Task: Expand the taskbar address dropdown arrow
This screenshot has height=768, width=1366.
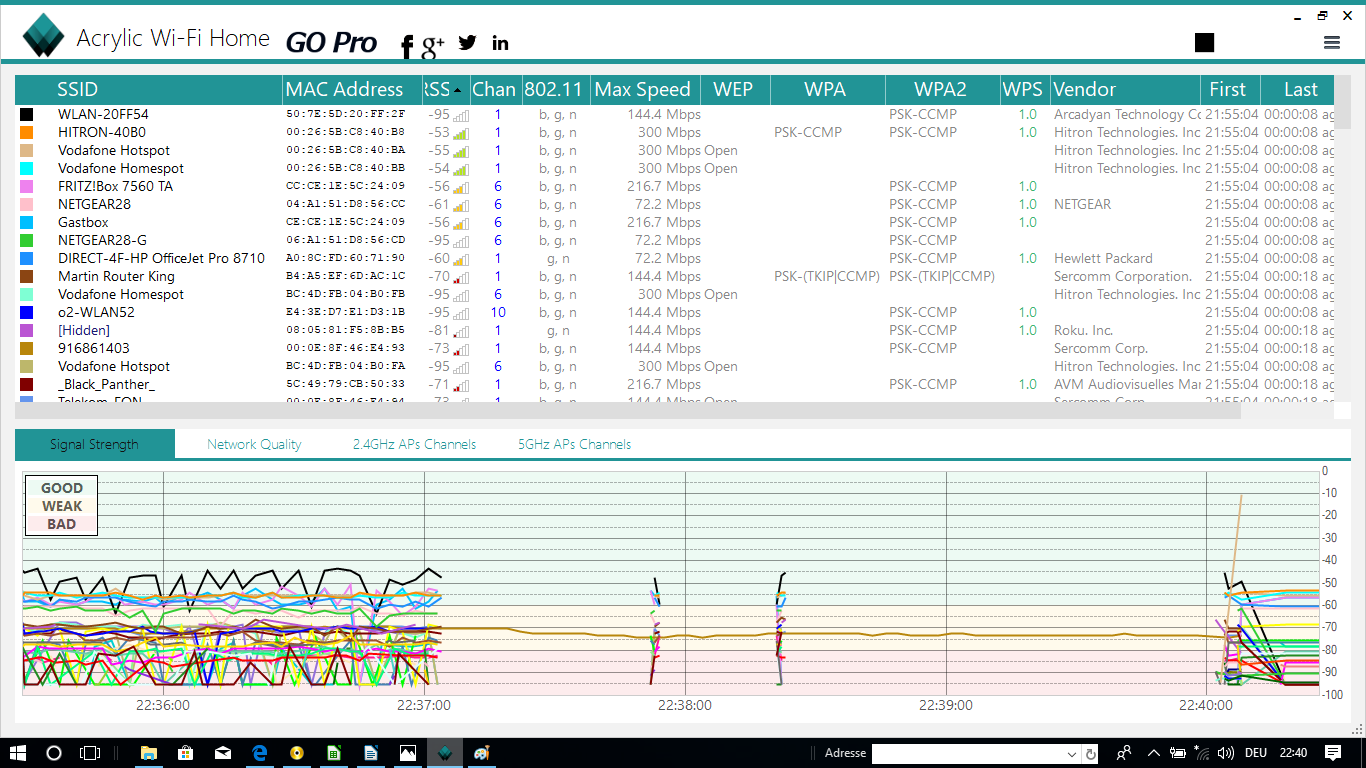Action: click(x=1072, y=754)
